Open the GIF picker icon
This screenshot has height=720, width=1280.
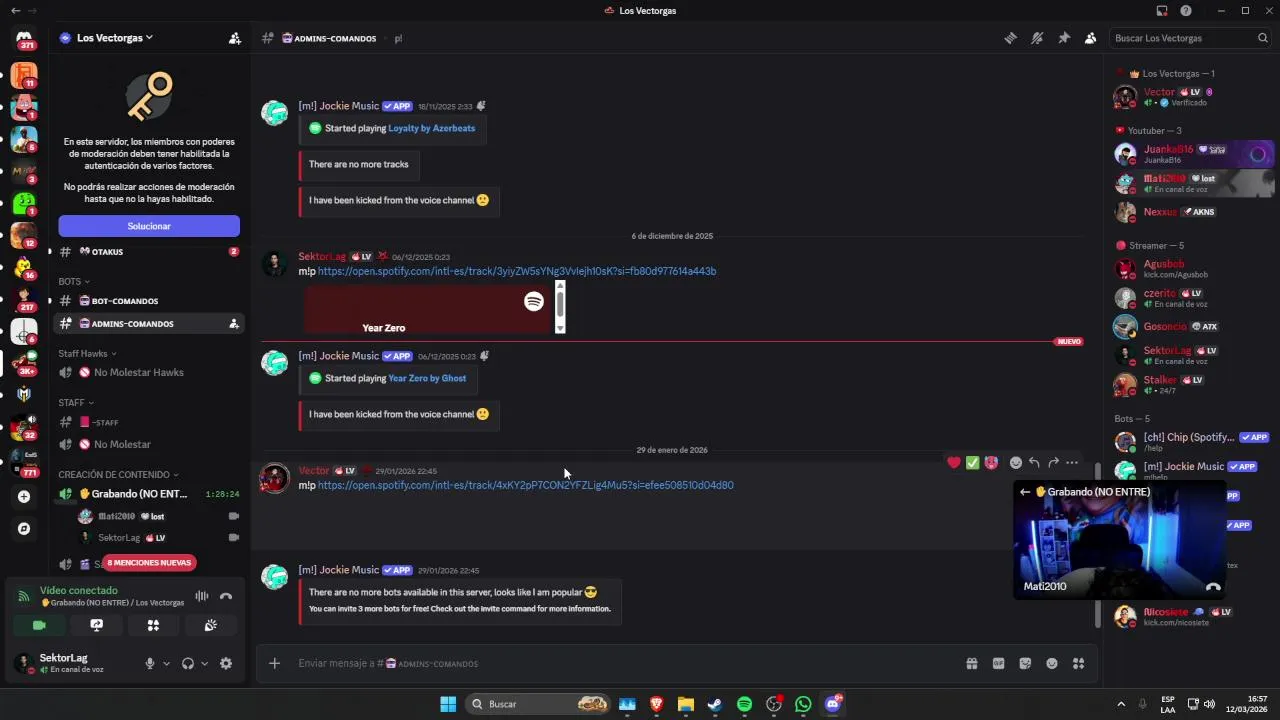(998, 663)
